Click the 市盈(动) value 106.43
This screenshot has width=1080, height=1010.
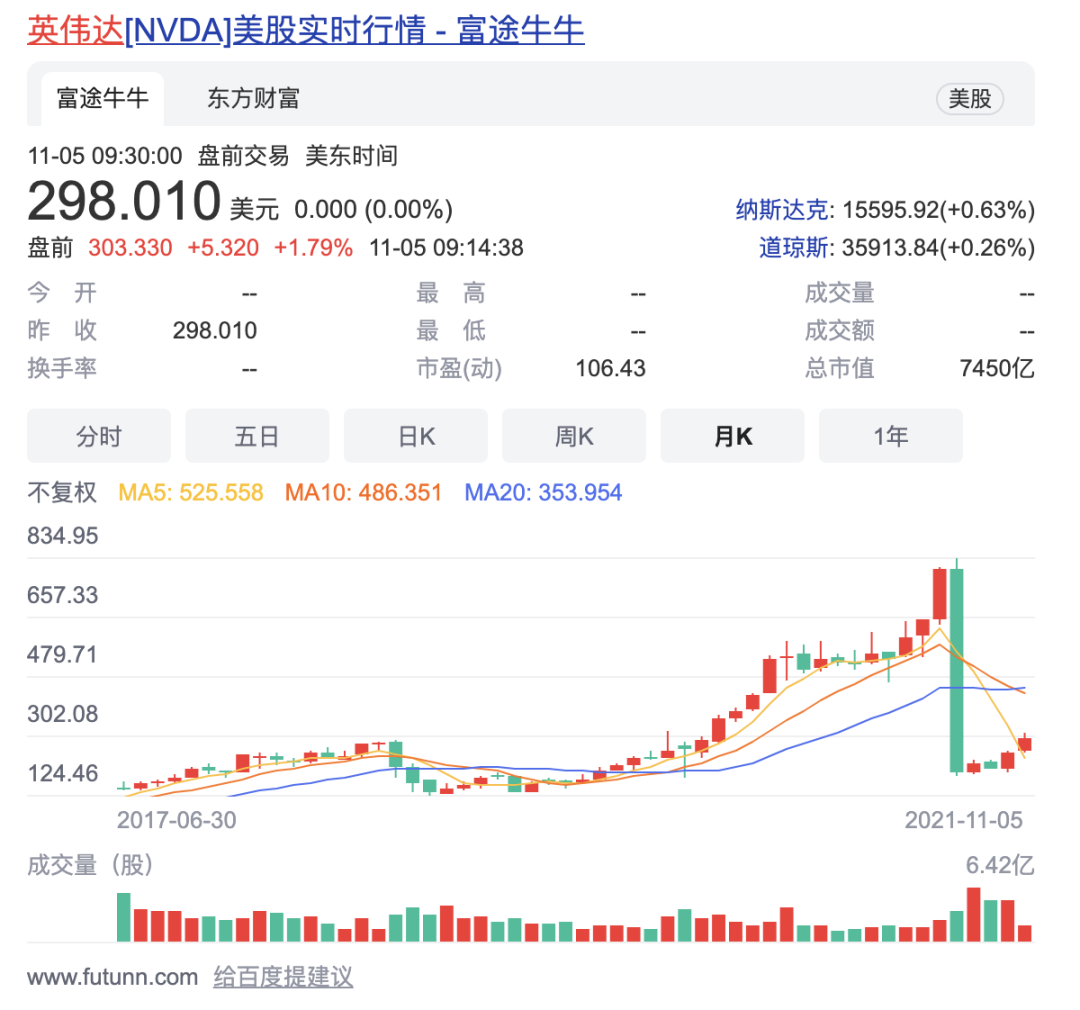pos(610,368)
